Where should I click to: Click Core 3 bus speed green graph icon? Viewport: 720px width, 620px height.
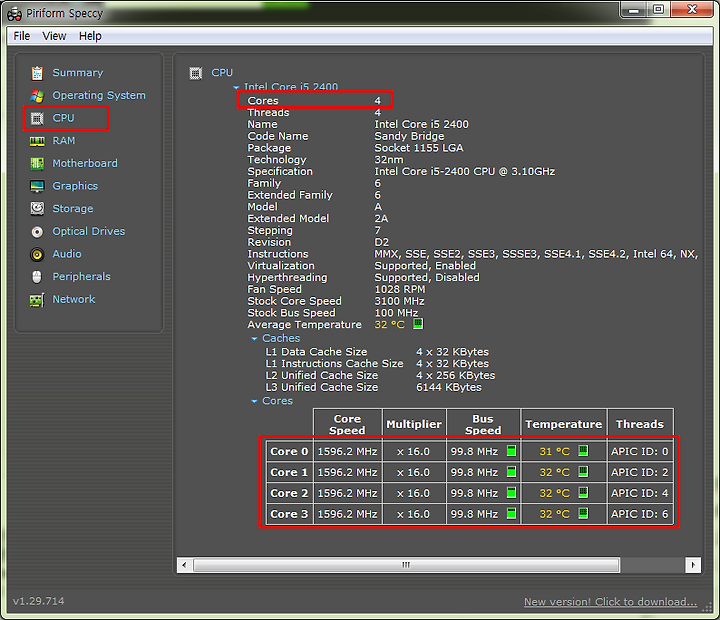click(x=512, y=513)
